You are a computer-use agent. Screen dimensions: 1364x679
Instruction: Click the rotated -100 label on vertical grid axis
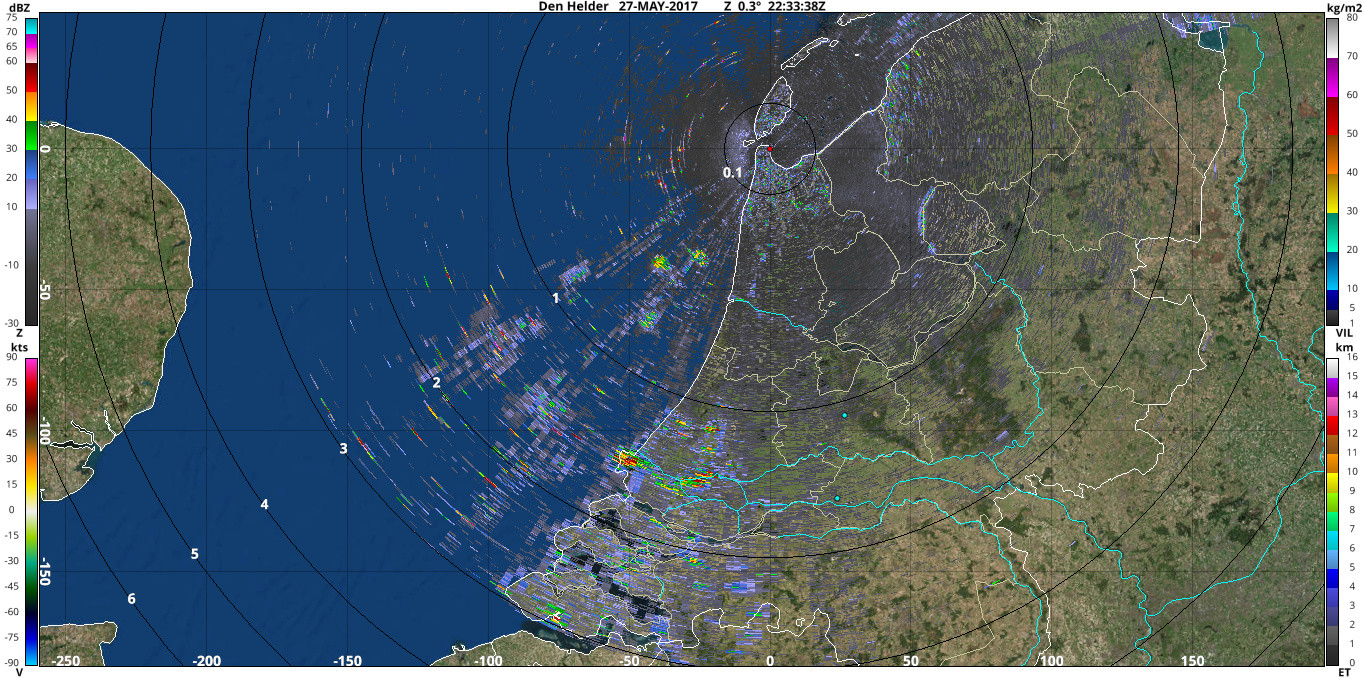[45, 432]
